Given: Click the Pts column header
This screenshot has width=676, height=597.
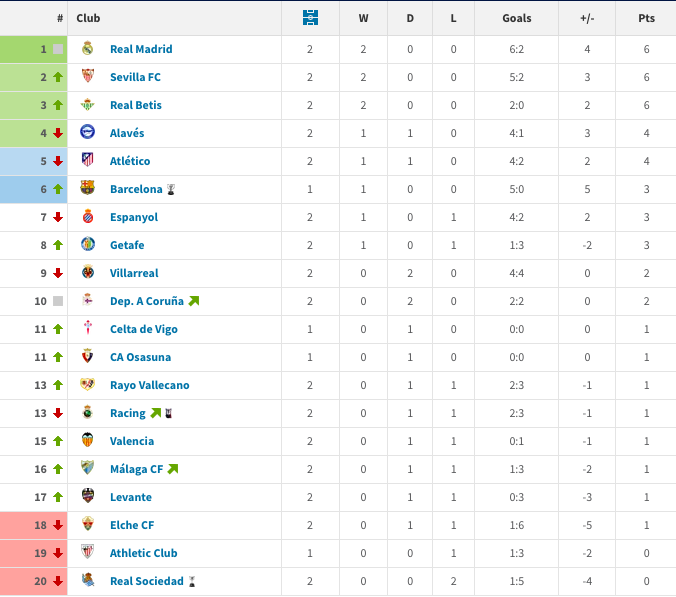Looking at the screenshot, I should click(x=646, y=18).
